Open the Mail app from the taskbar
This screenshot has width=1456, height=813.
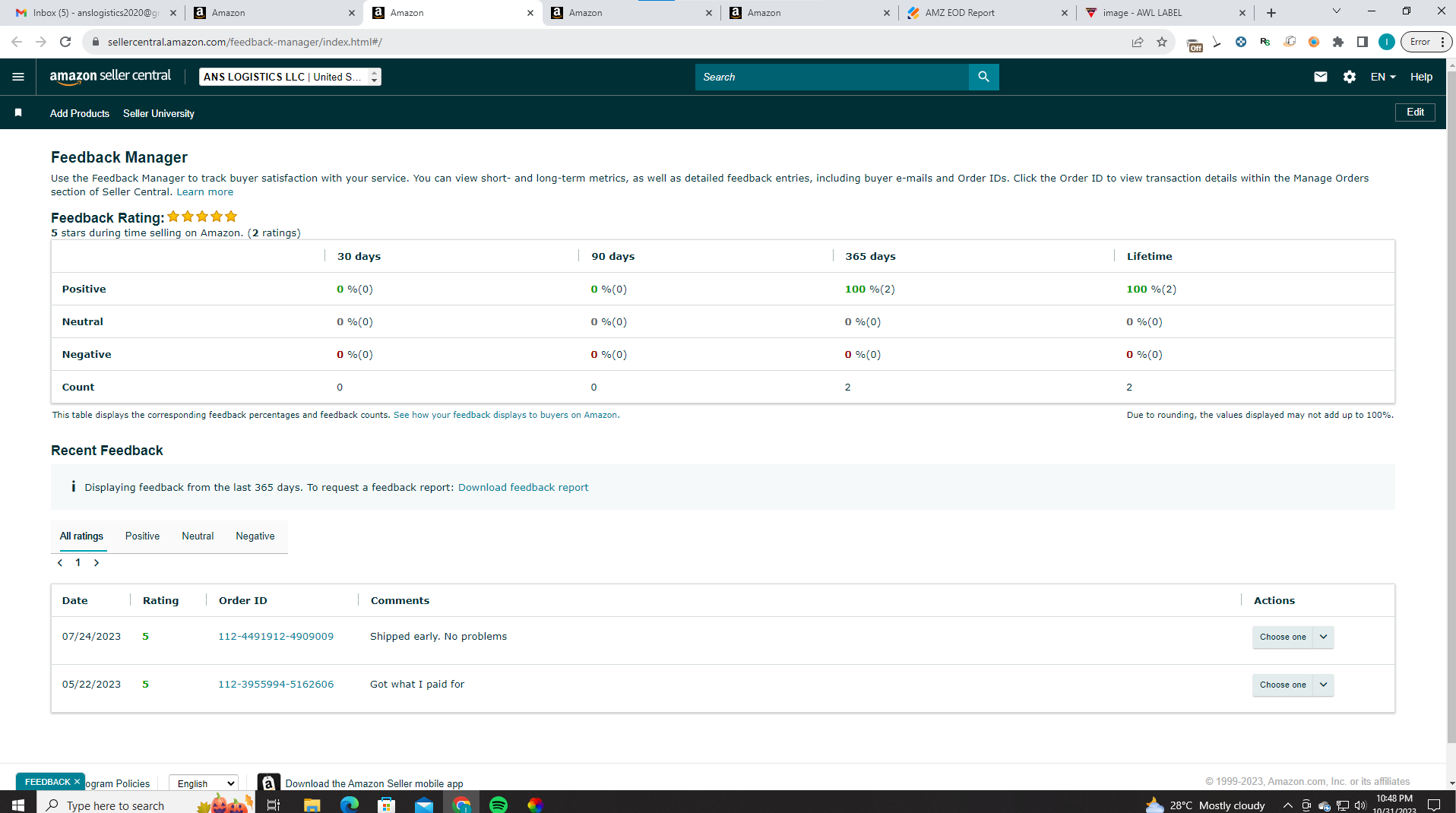[424, 805]
